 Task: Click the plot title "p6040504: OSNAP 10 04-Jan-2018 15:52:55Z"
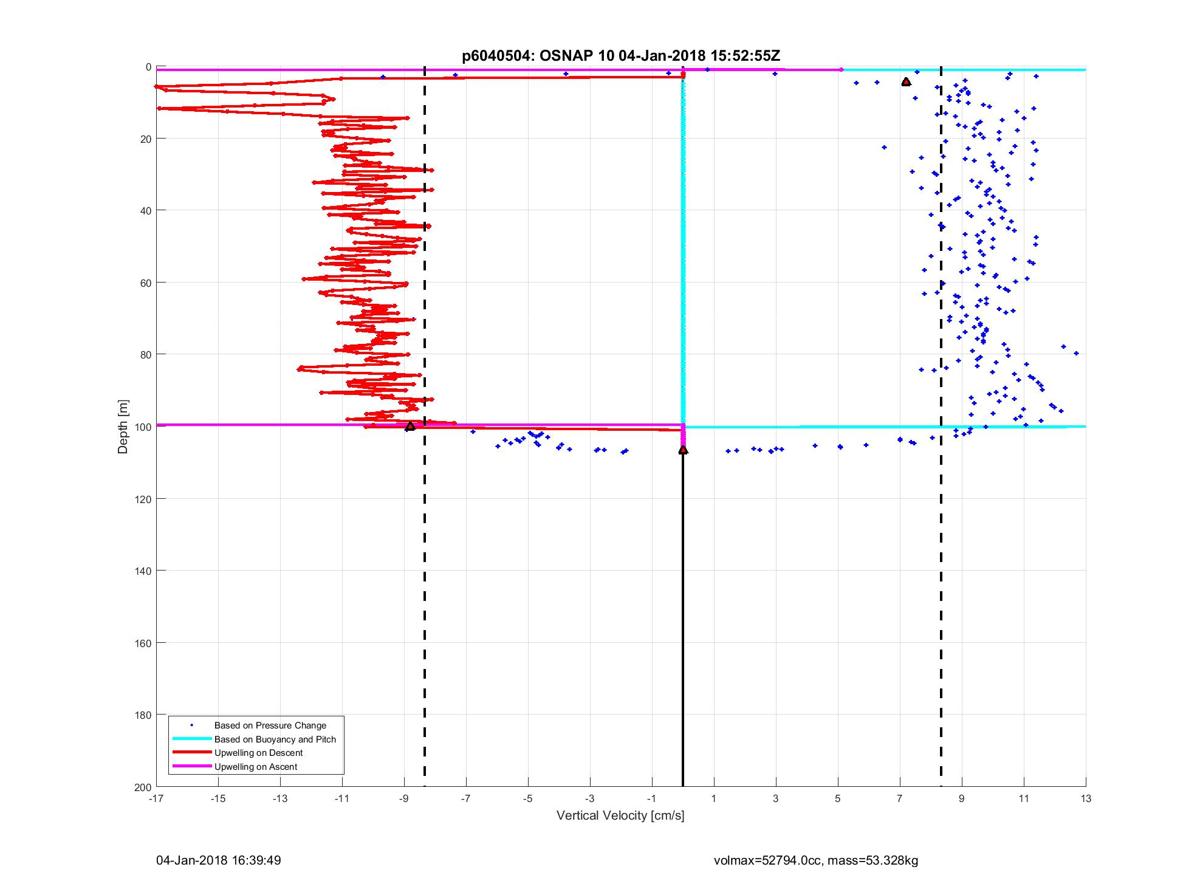[x=621, y=55]
